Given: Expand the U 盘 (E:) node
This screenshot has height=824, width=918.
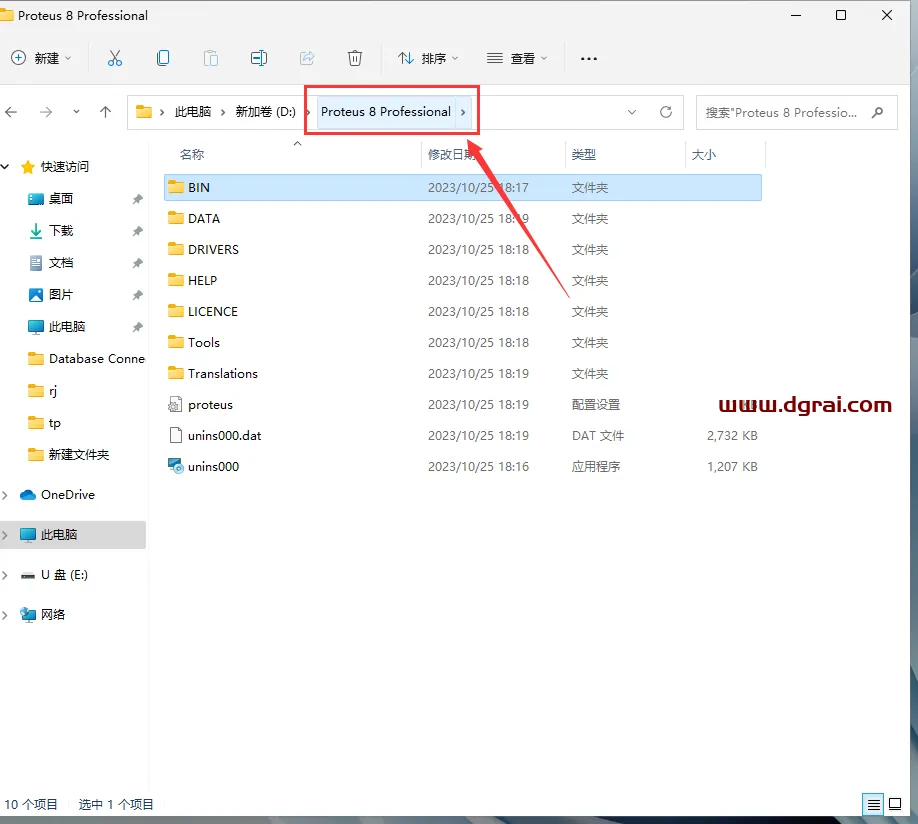Looking at the screenshot, I should tap(5, 576).
